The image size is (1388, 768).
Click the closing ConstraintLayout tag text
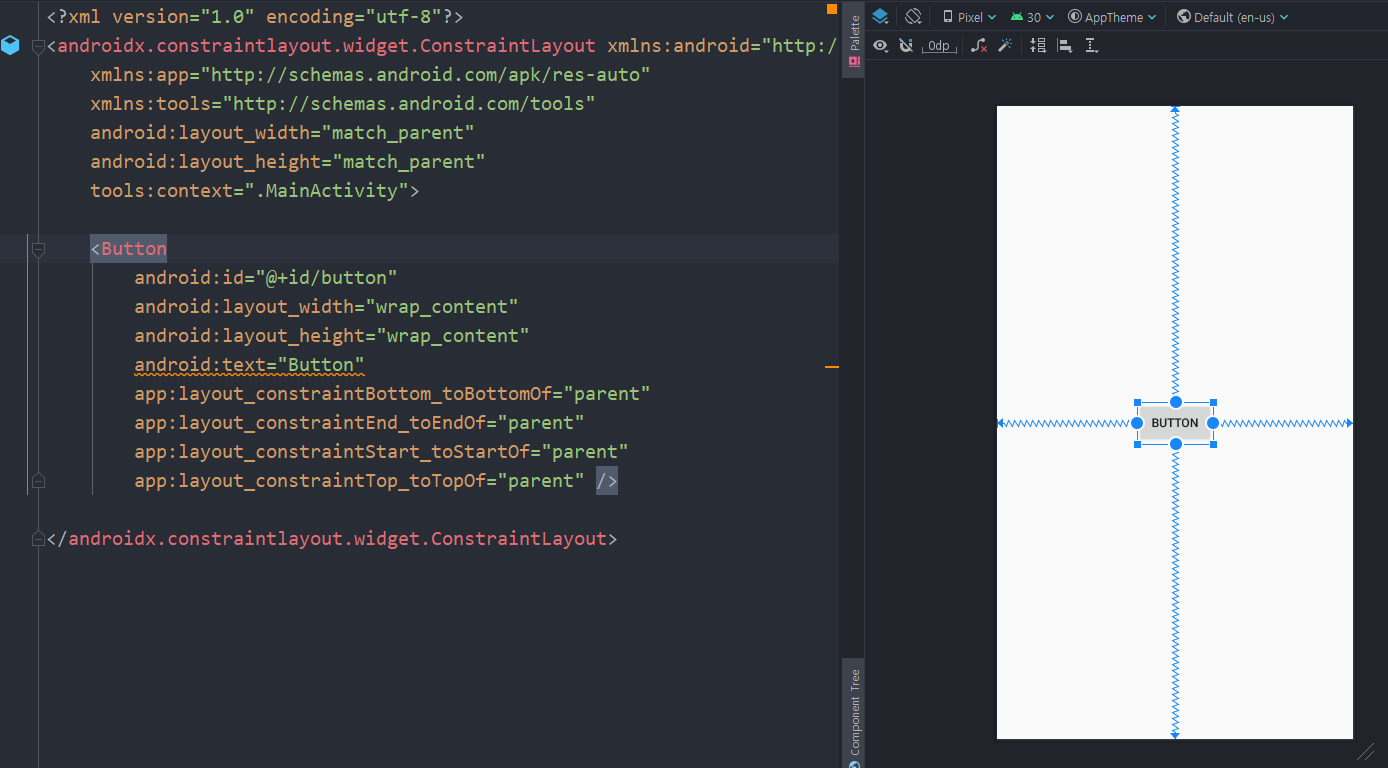pos(332,539)
